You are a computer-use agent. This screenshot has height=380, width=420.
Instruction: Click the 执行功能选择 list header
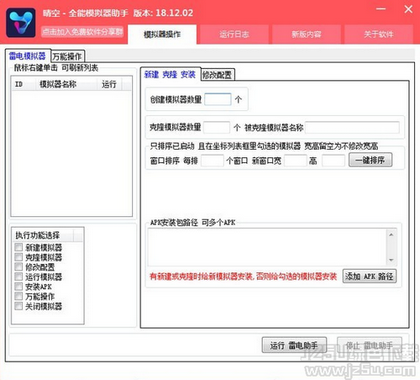point(44,235)
